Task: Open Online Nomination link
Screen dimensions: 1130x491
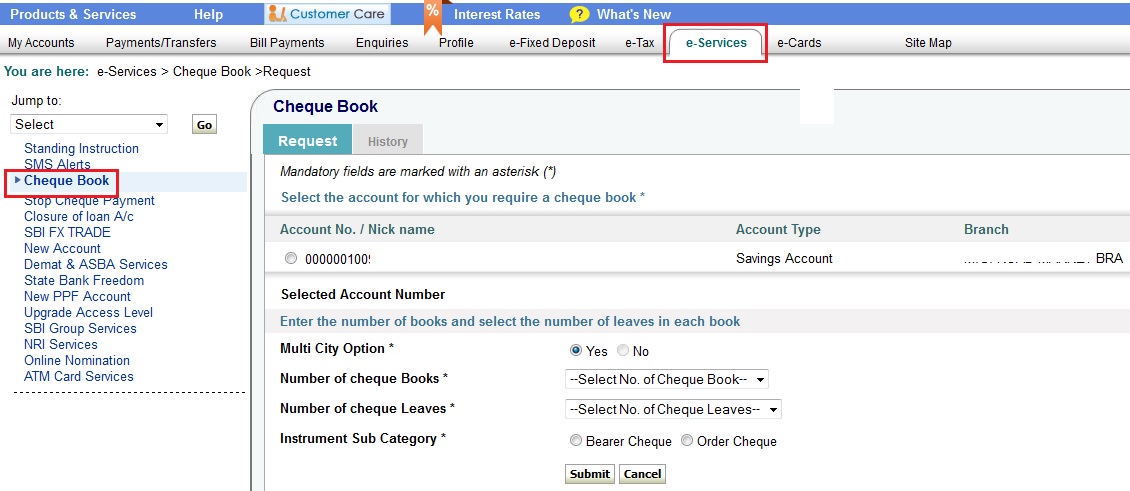Action: (77, 360)
